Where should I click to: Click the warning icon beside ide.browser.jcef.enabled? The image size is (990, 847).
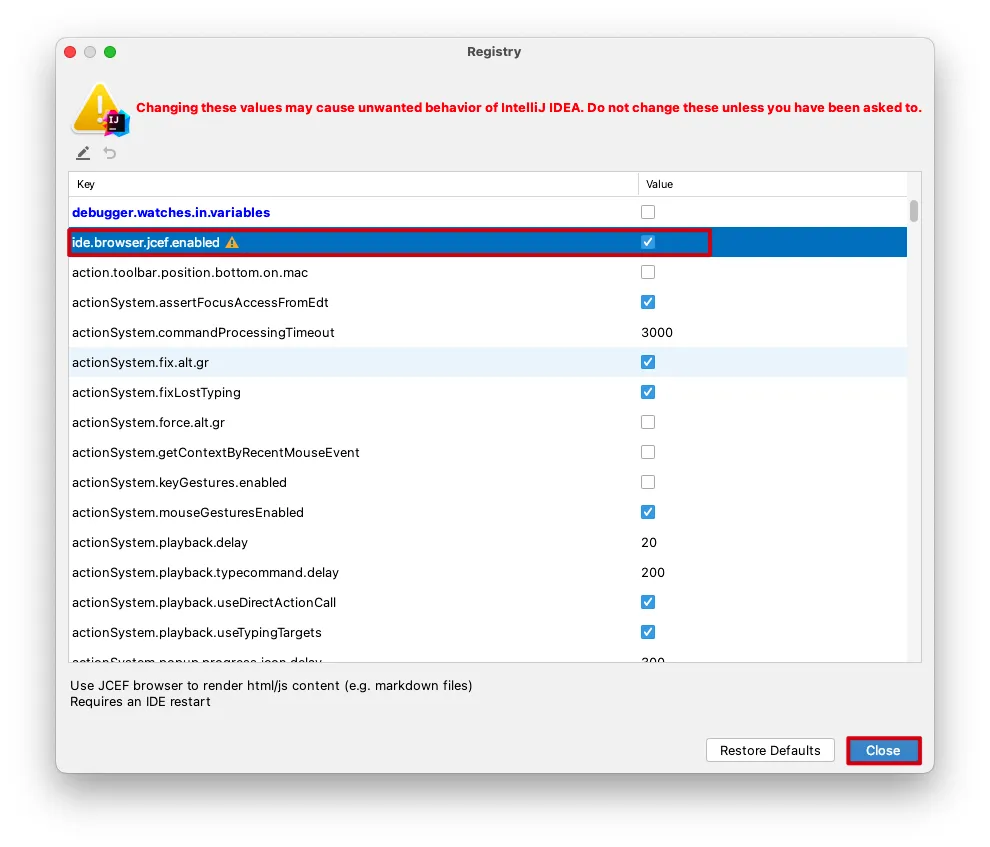click(x=232, y=242)
